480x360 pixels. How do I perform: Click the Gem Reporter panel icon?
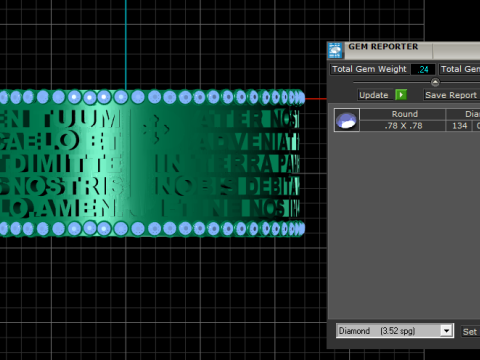[x=335, y=51]
